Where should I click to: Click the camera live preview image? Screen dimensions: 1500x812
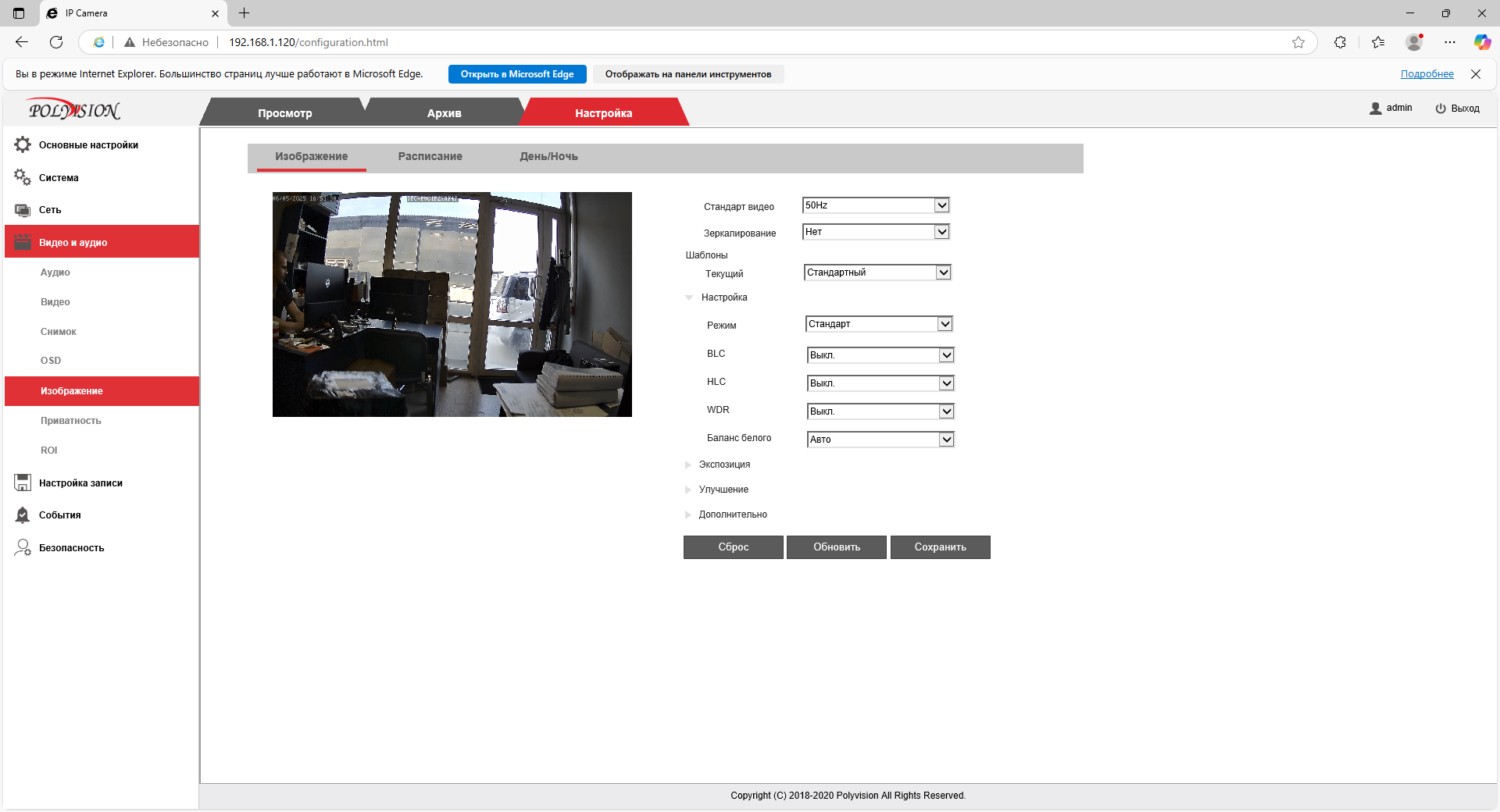pos(452,304)
